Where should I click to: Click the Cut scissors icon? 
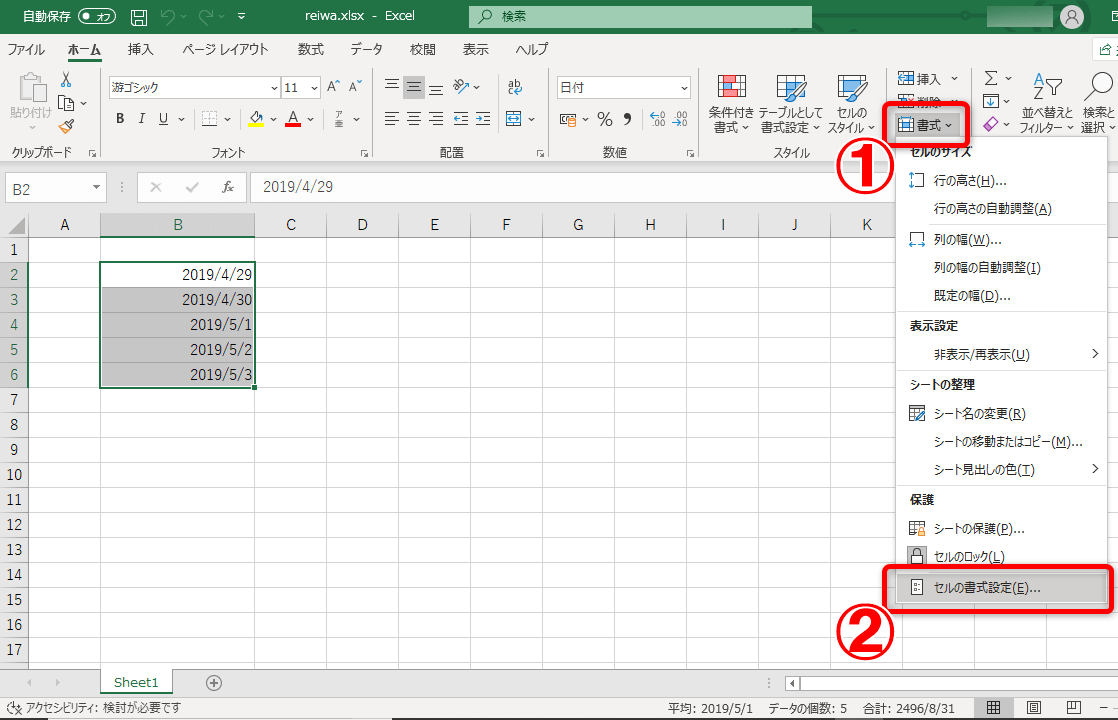pos(66,79)
